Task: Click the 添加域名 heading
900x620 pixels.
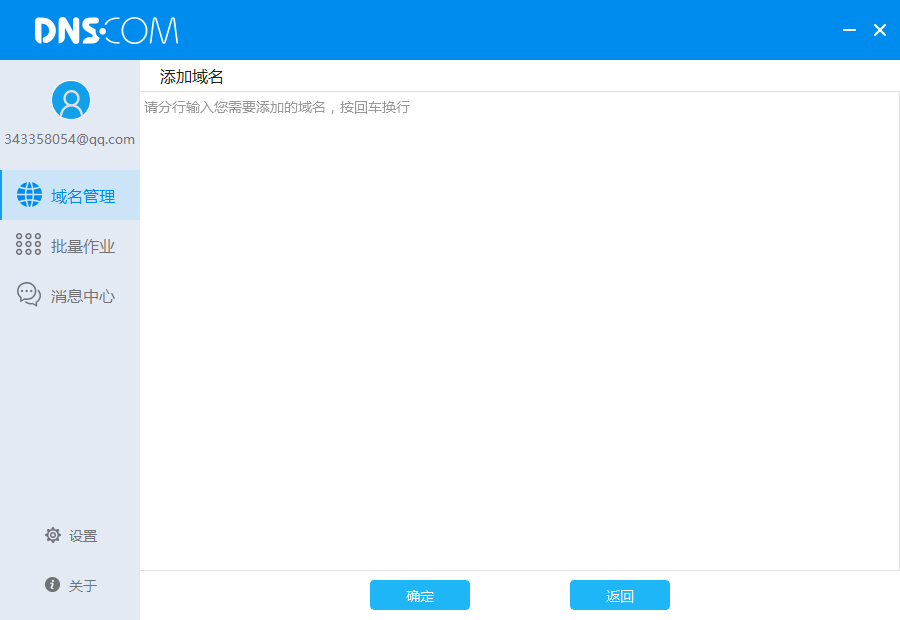Action: (191, 76)
